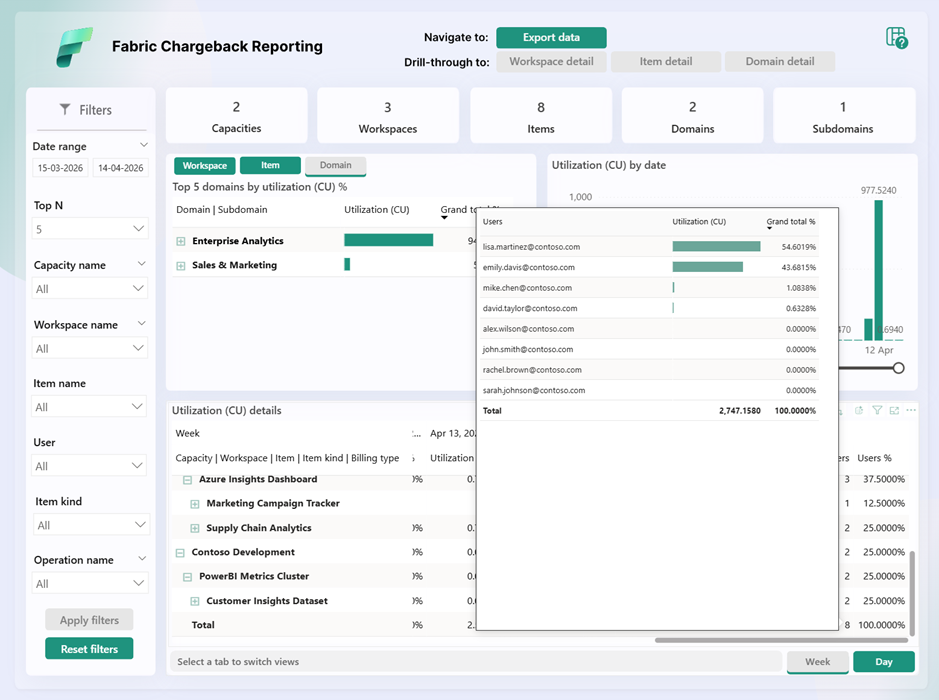Collapse the PowerBI Metrics Cluster row
Screen dimensions: 939x700
coord(187,577)
